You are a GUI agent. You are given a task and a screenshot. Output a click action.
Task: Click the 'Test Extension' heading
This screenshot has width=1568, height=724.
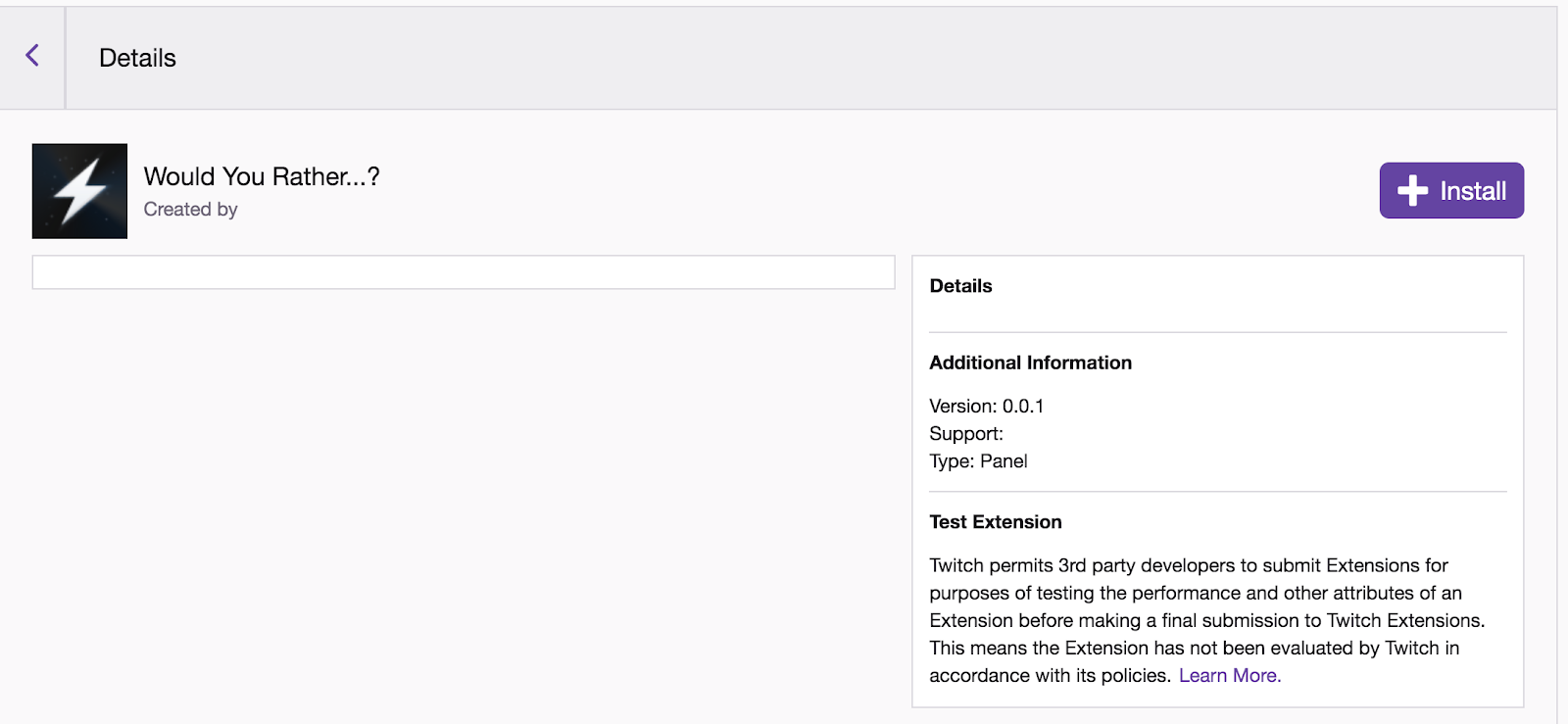coord(996,522)
